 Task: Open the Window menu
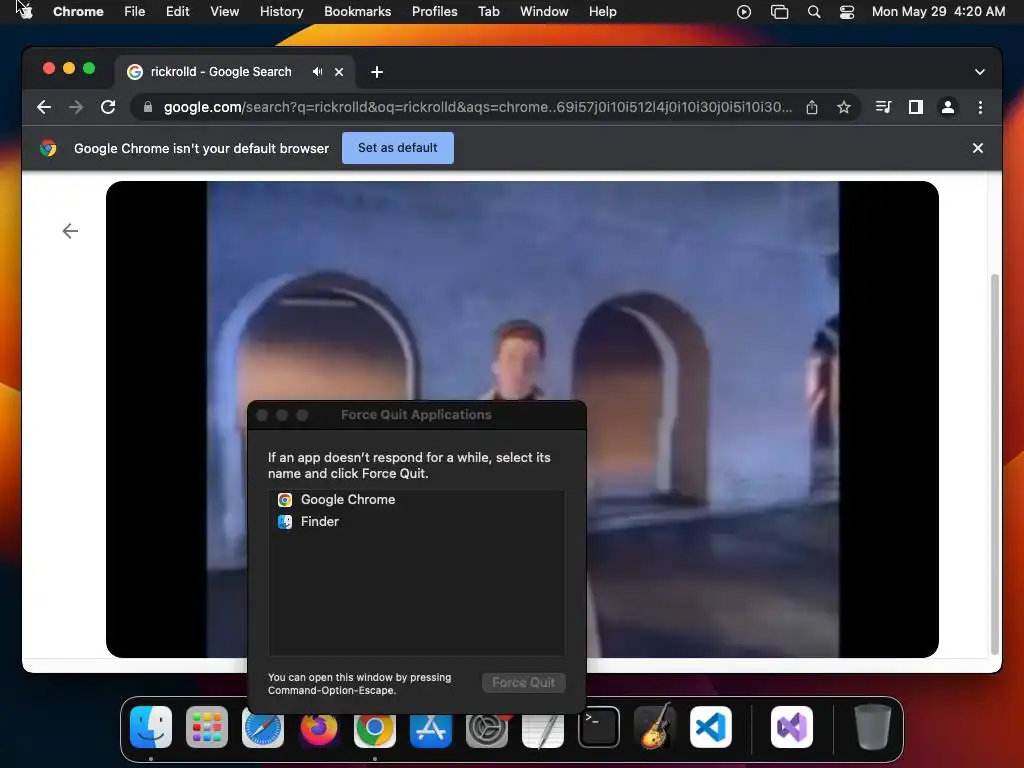pos(544,11)
